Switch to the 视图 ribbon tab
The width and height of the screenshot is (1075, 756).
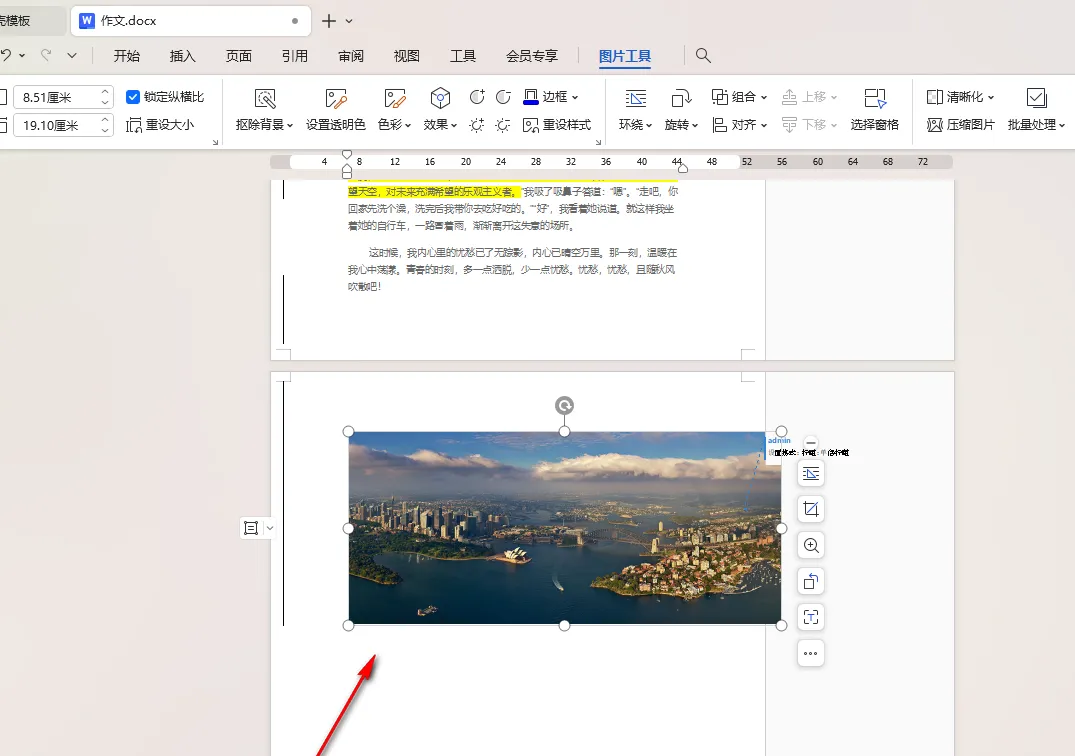(406, 56)
